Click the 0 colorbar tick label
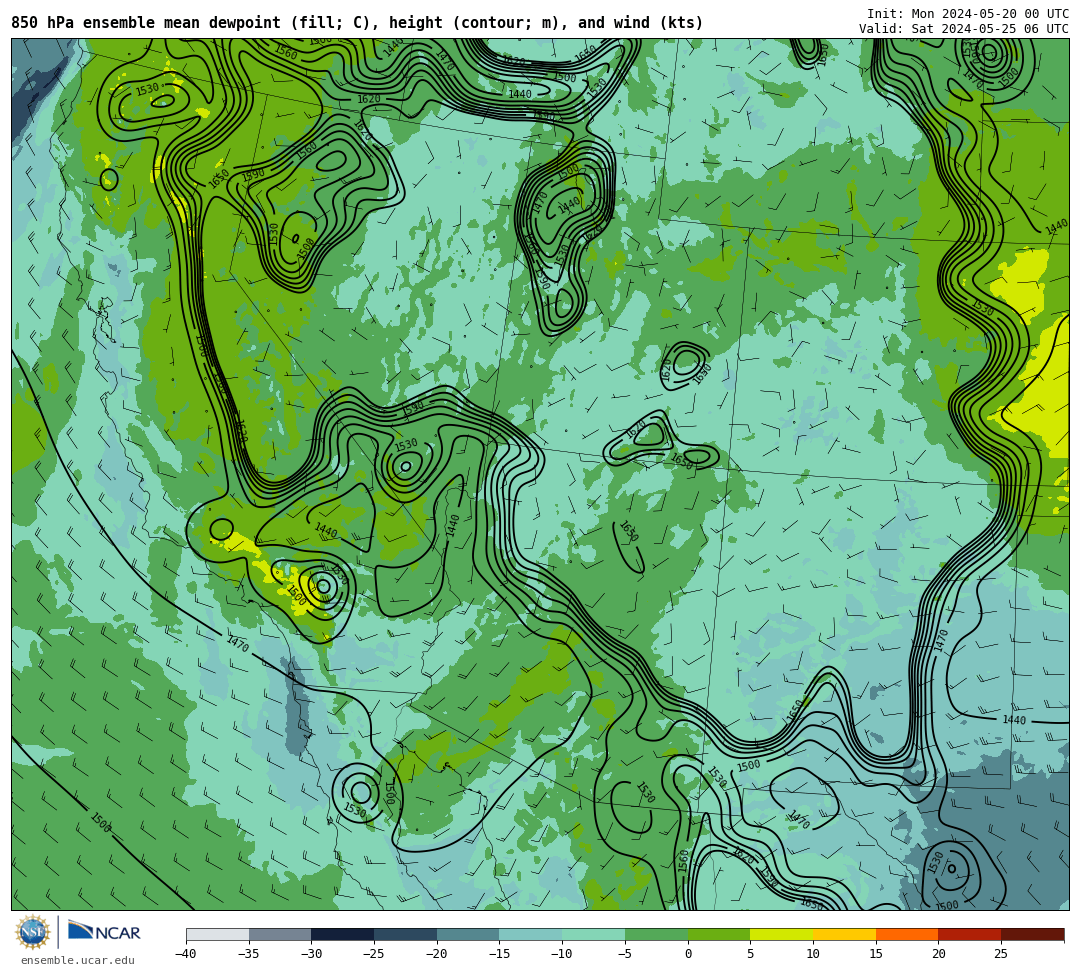1080x973 pixels. coord(688,954)
